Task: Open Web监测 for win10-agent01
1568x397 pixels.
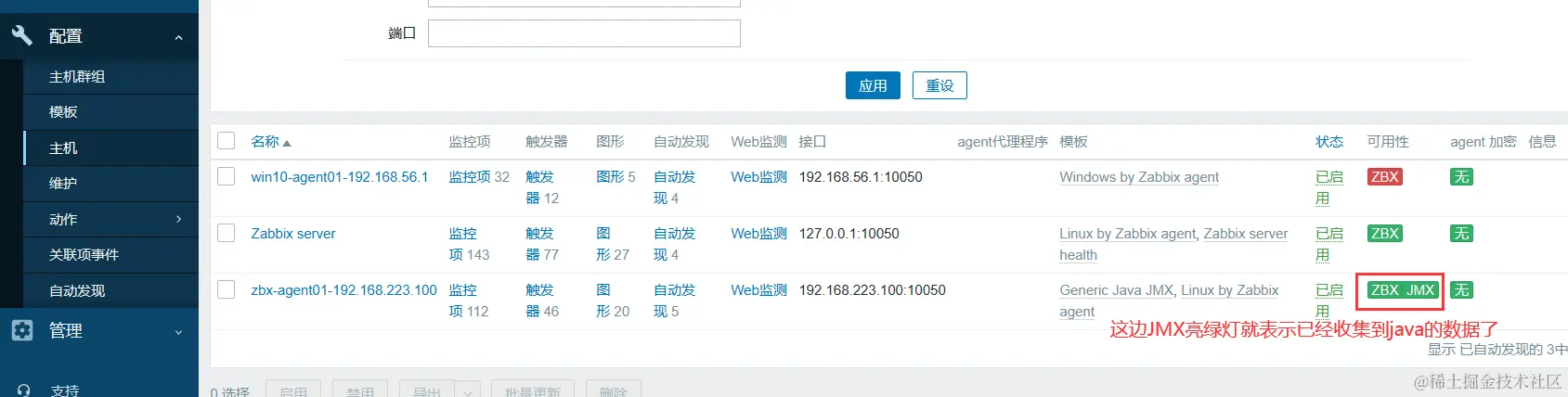Action: point(758,177)
